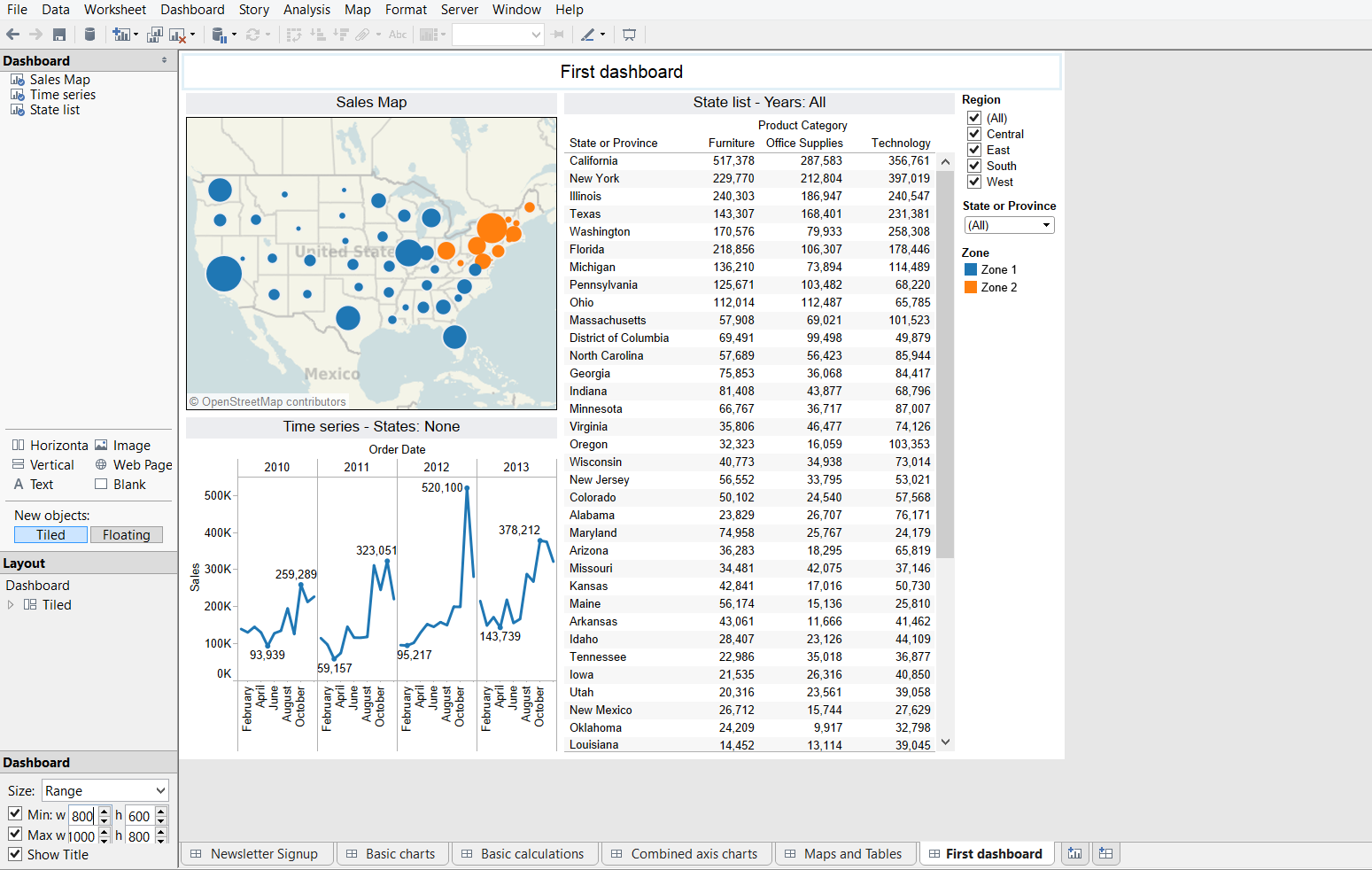The image size is (1372, 870).
Task: Click the Min width 800 input field
Action: (82, 816)
